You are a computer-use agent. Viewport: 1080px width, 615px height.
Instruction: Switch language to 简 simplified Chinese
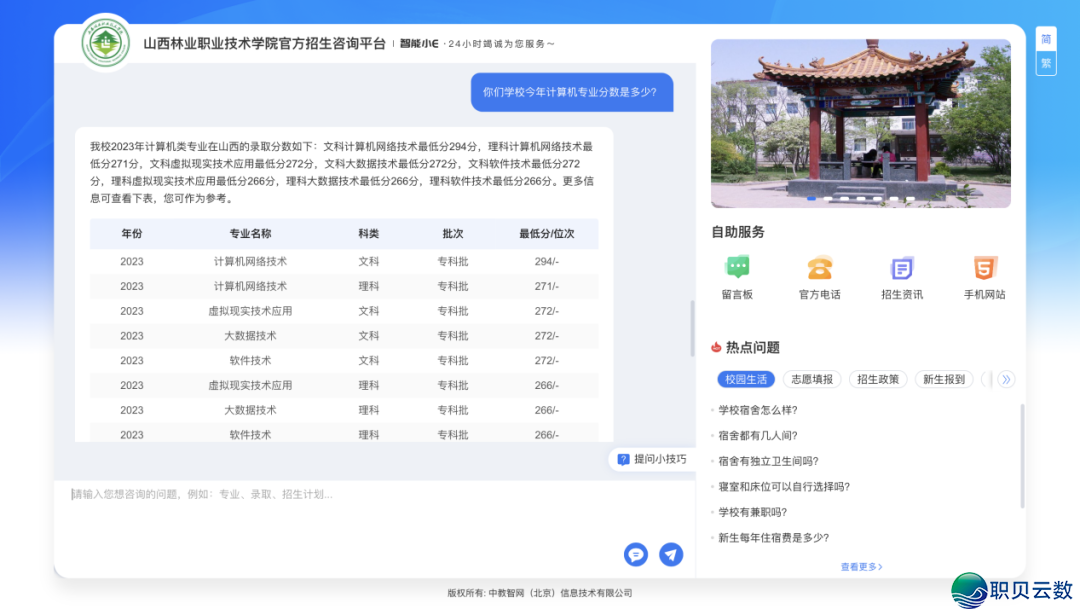(x=1046, y=39)
